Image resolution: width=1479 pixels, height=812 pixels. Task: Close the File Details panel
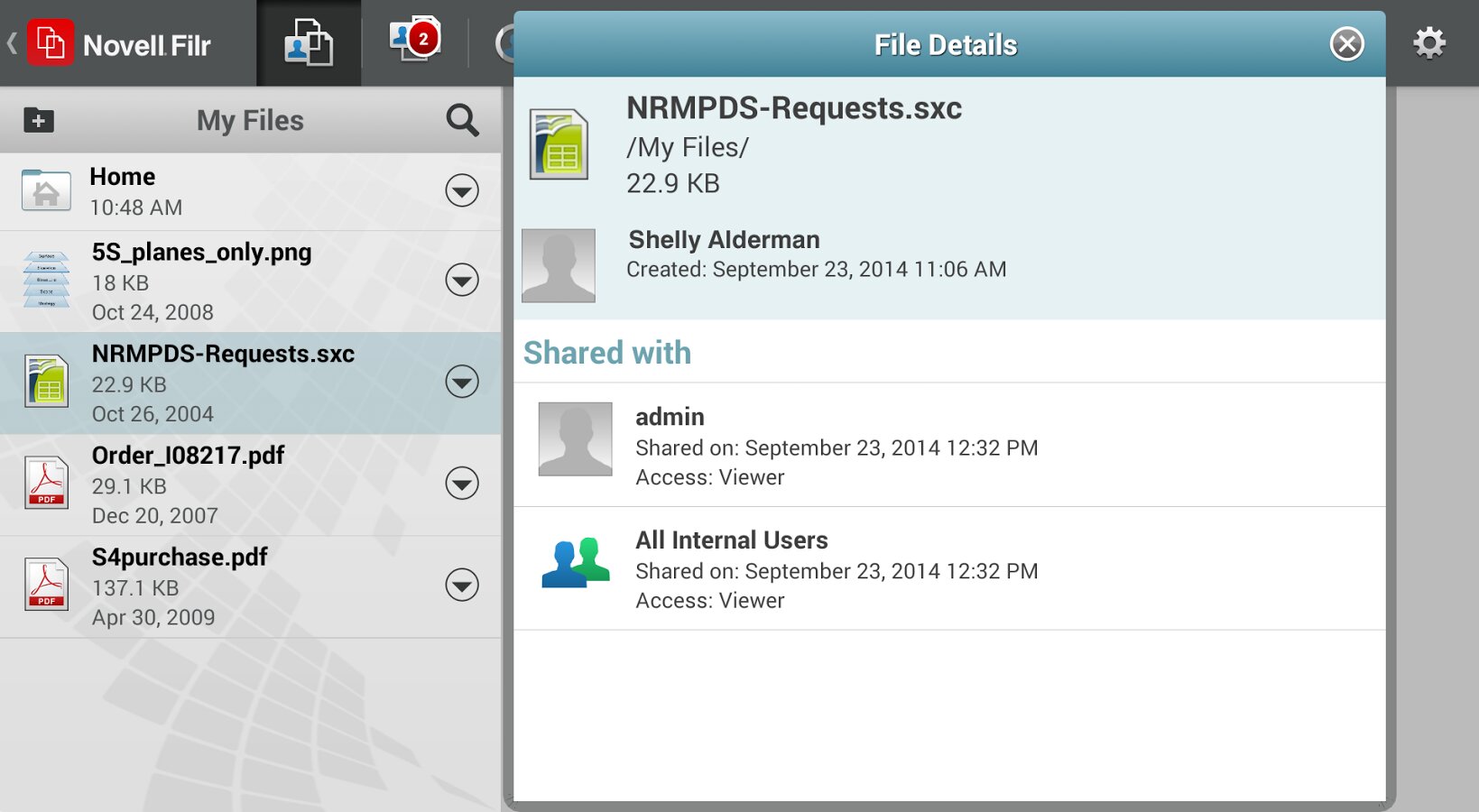click(x=1346, y=44)
